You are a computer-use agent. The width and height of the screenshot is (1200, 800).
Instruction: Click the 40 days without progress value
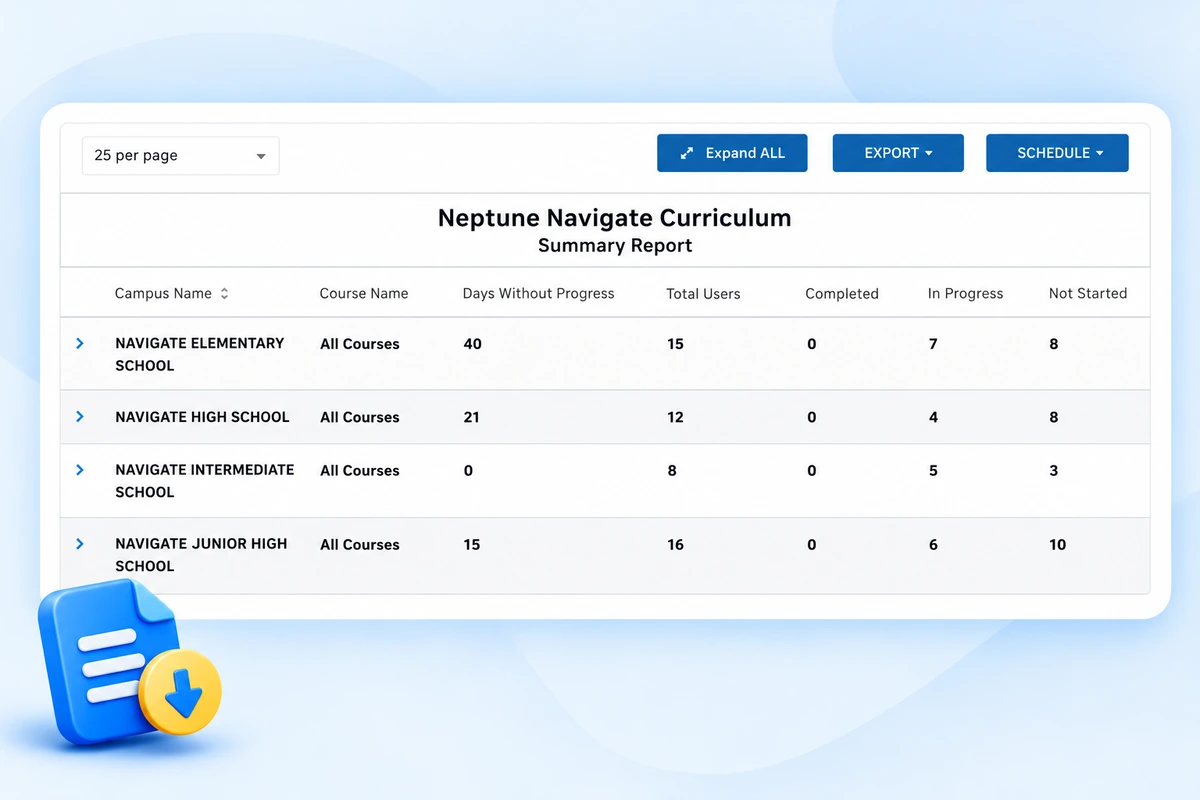472,344
